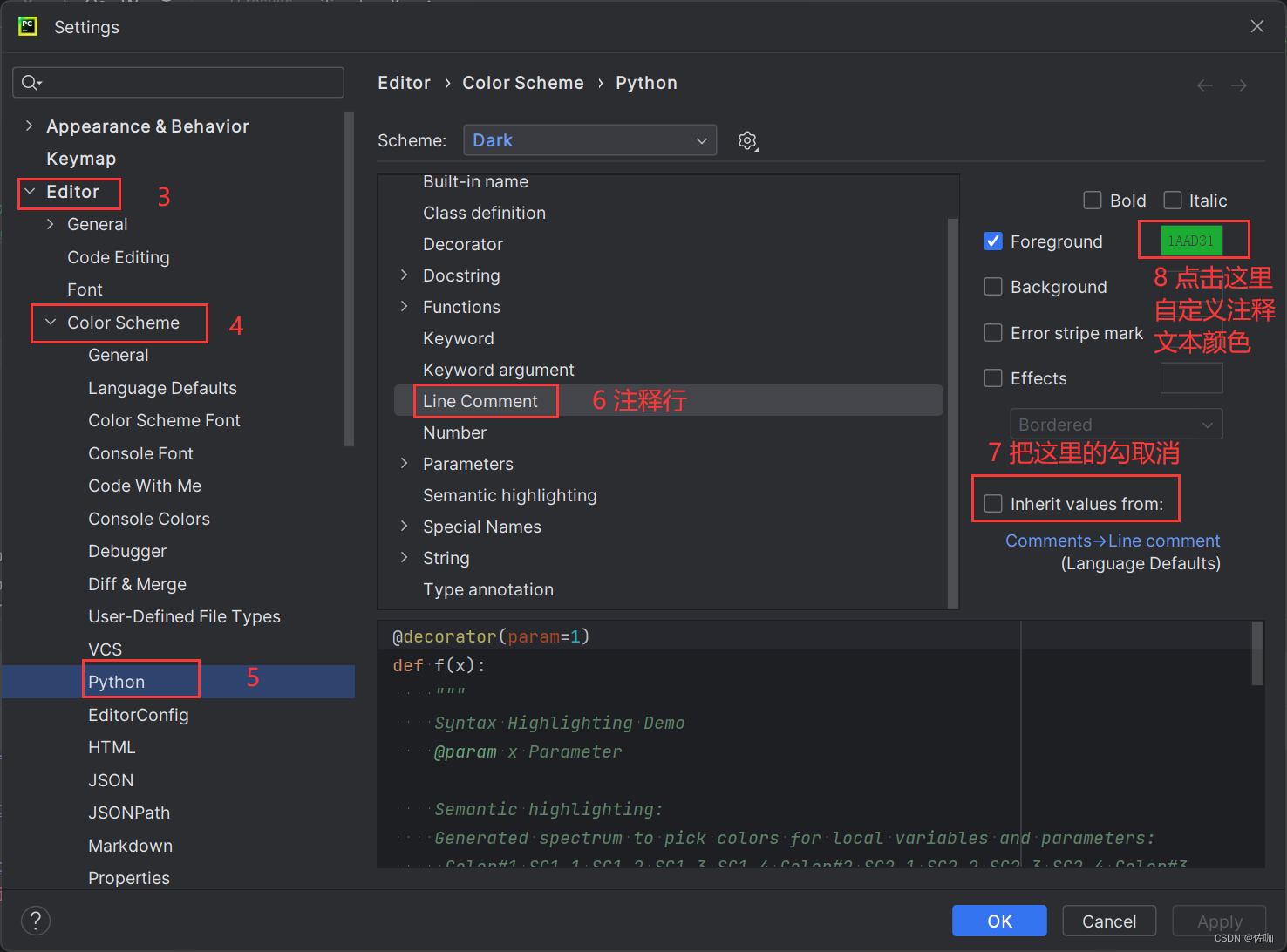Expand Appearance & Behavior section

click(30, 126)
